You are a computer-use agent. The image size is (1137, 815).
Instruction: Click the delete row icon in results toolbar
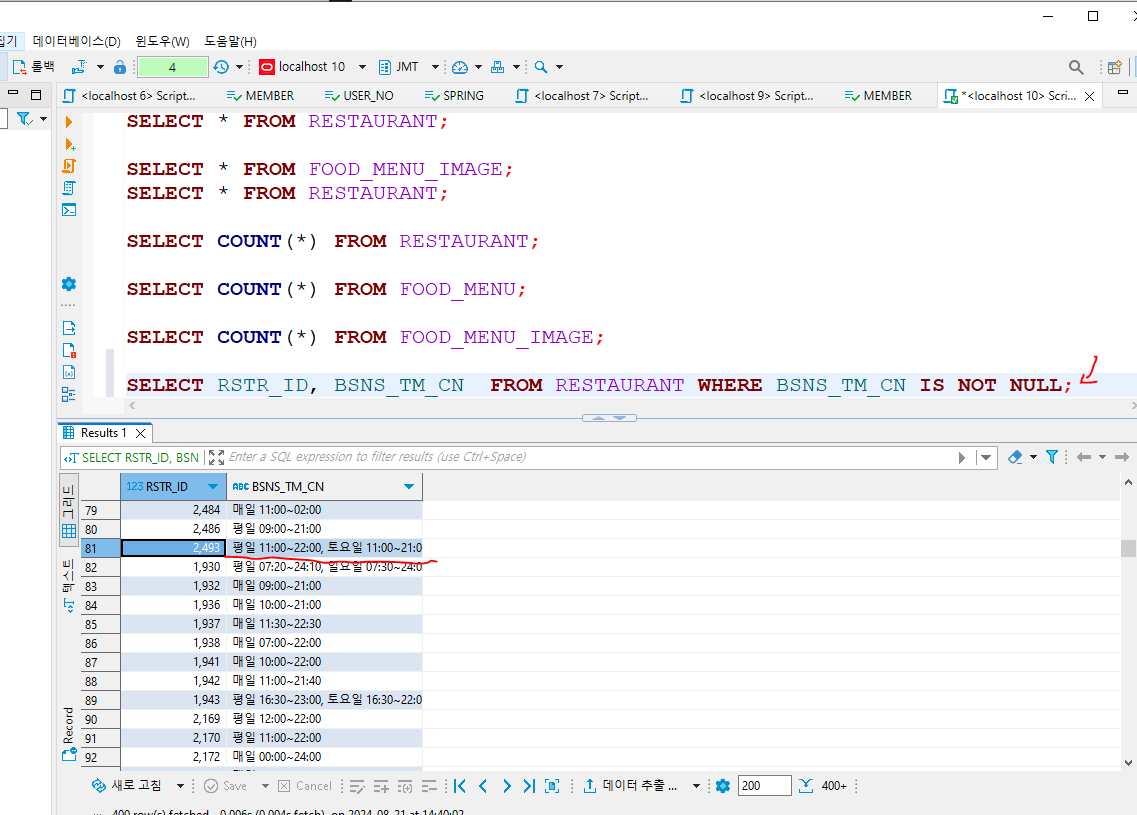pos(429,786)
